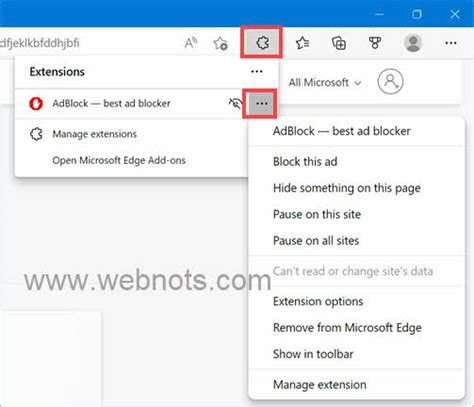Viewport: 474px width, 407px height.
Task: Open AdBlock more actions button
Action: point(262,104)
